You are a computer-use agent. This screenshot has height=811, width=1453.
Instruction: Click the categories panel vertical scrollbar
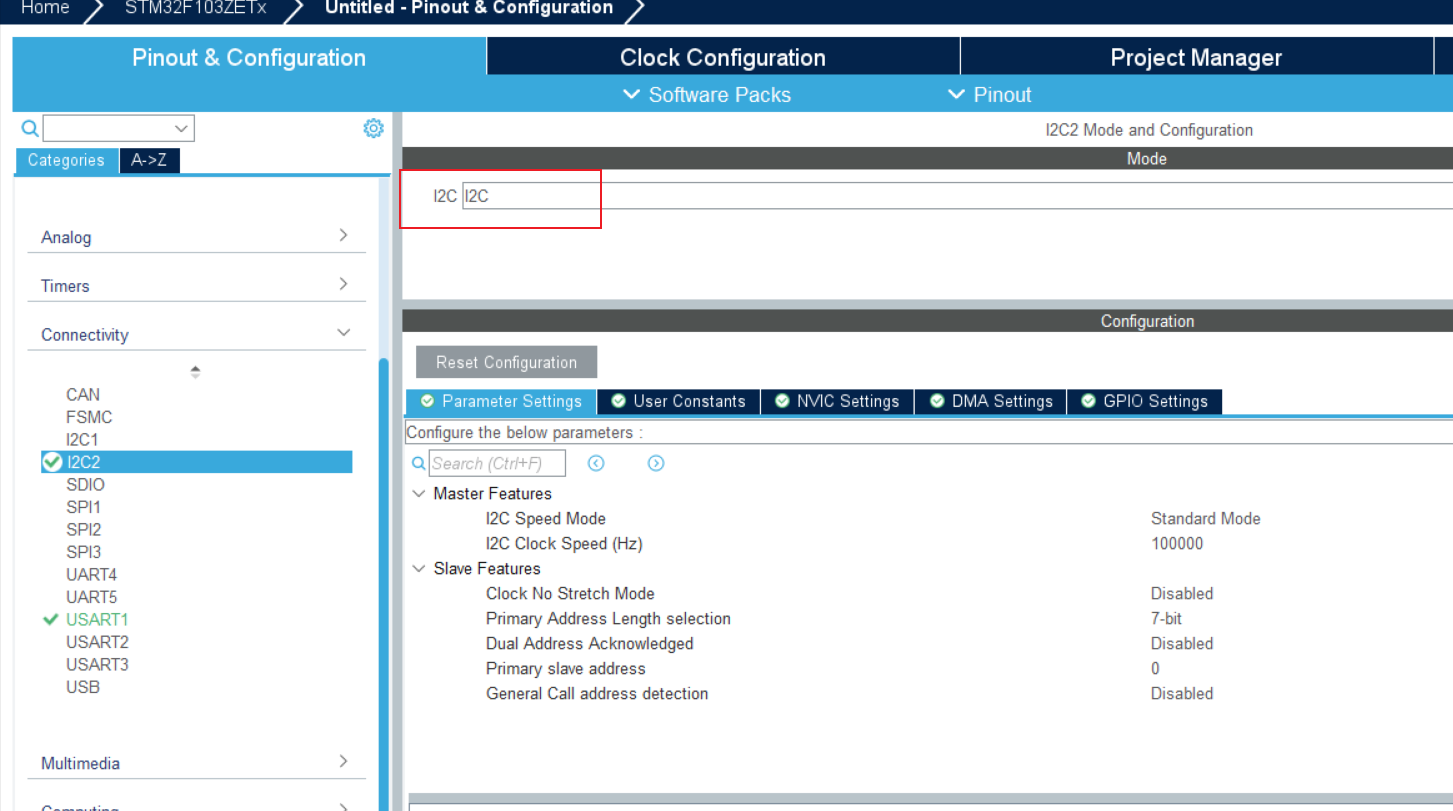click(x=384, y=585)
